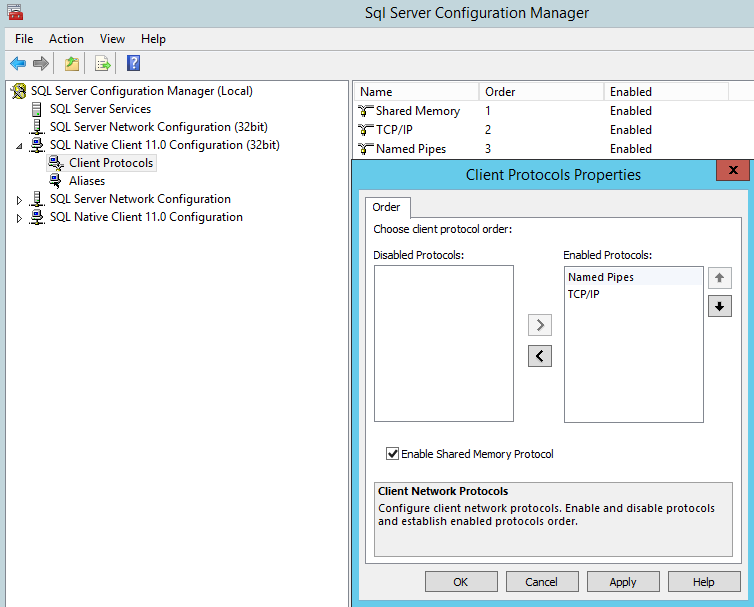The image size is (754, 607).
Task: Click the blue Help toolbar icon
Action: (133, 64)
